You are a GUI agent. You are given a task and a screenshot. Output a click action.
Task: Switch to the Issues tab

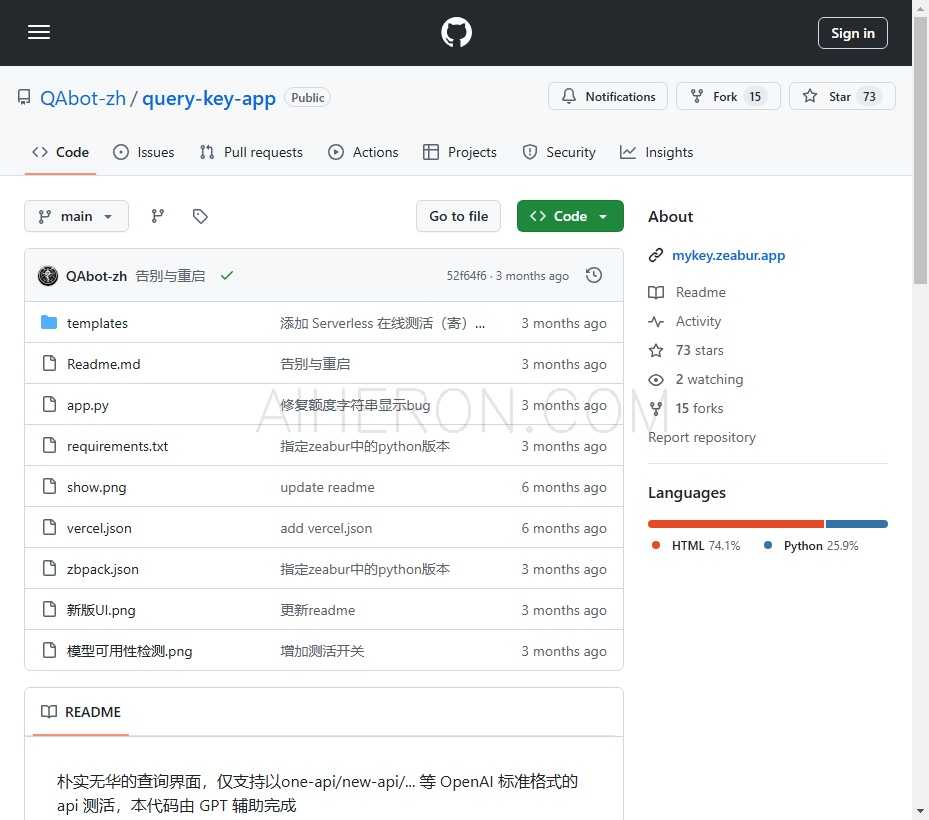pyautogui.click(x=144, y=152)
